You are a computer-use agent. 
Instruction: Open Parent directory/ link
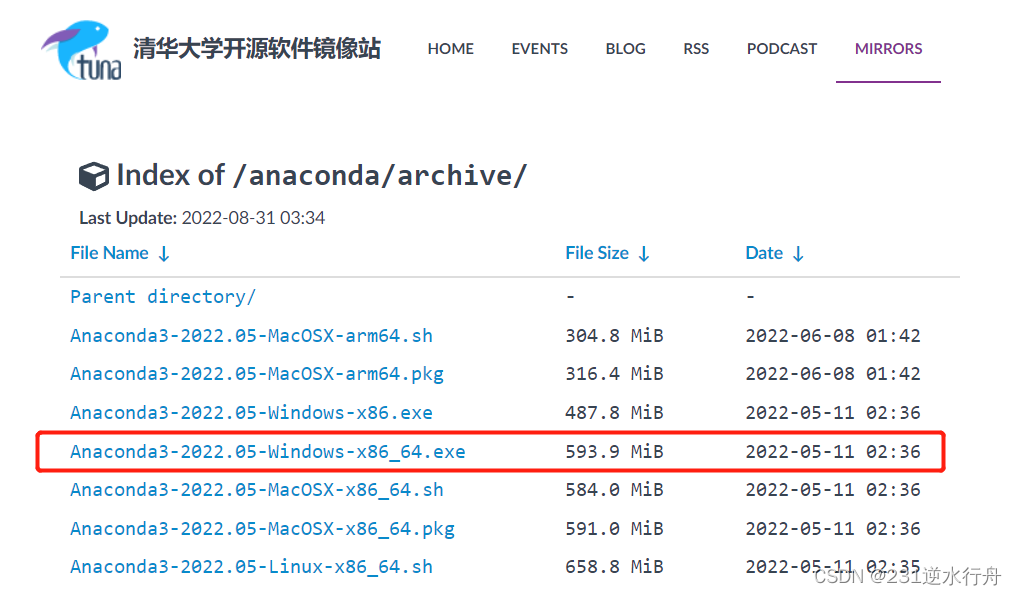coord(163,297)
